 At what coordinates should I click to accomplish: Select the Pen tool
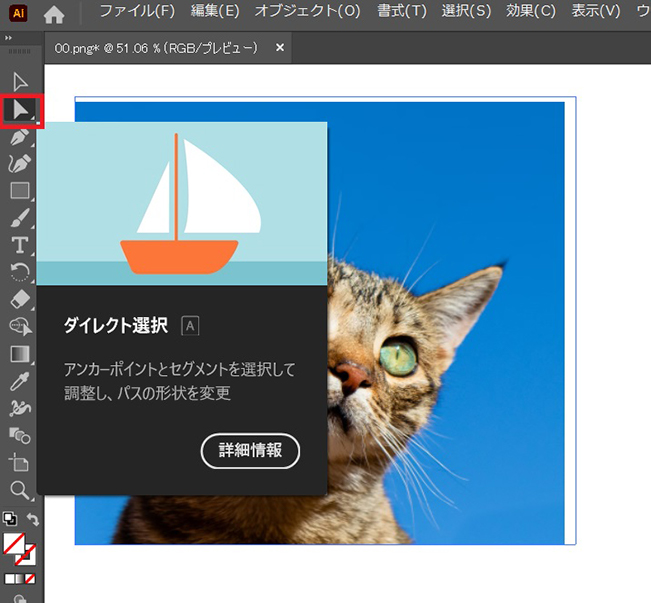[x=20, y=137]
